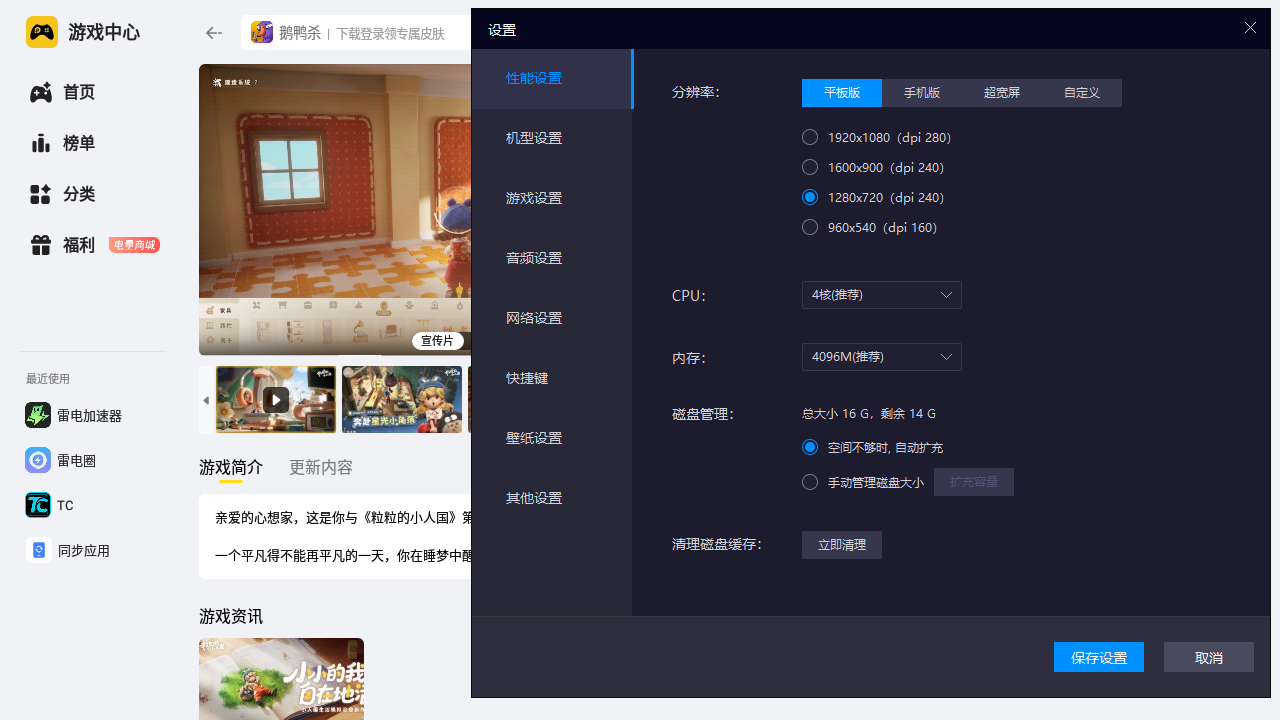The height and width of the screenshot is (720, 1280).
Task: Click the TC app icon
Action: (38, 506)
